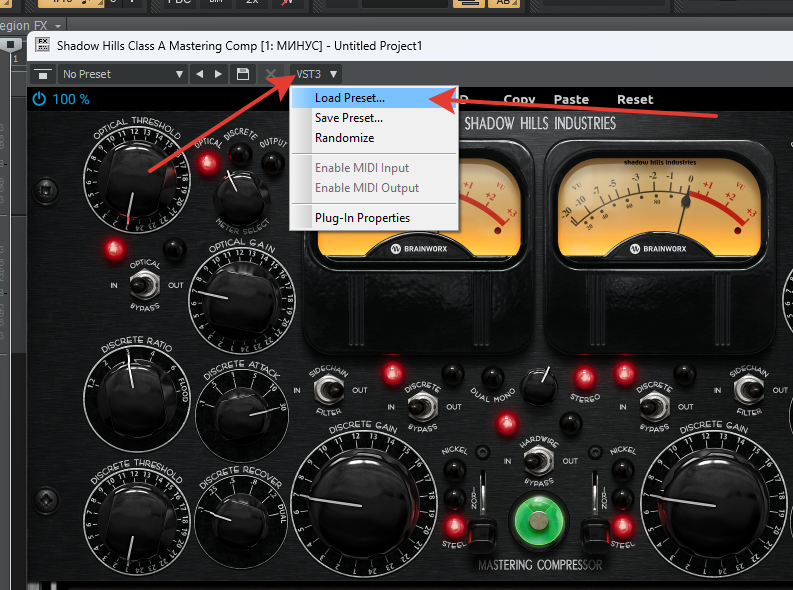Click the Optical Threshold knob

tap(135, 180)
